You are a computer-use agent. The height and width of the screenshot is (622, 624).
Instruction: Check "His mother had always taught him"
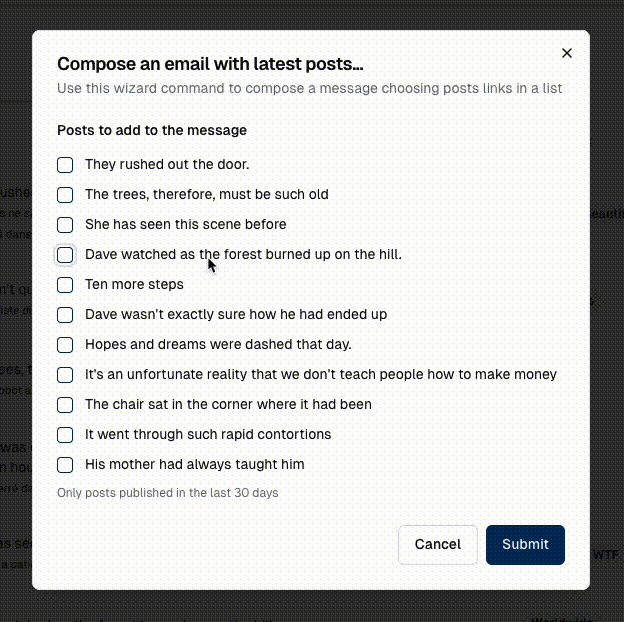click(65, 465)
